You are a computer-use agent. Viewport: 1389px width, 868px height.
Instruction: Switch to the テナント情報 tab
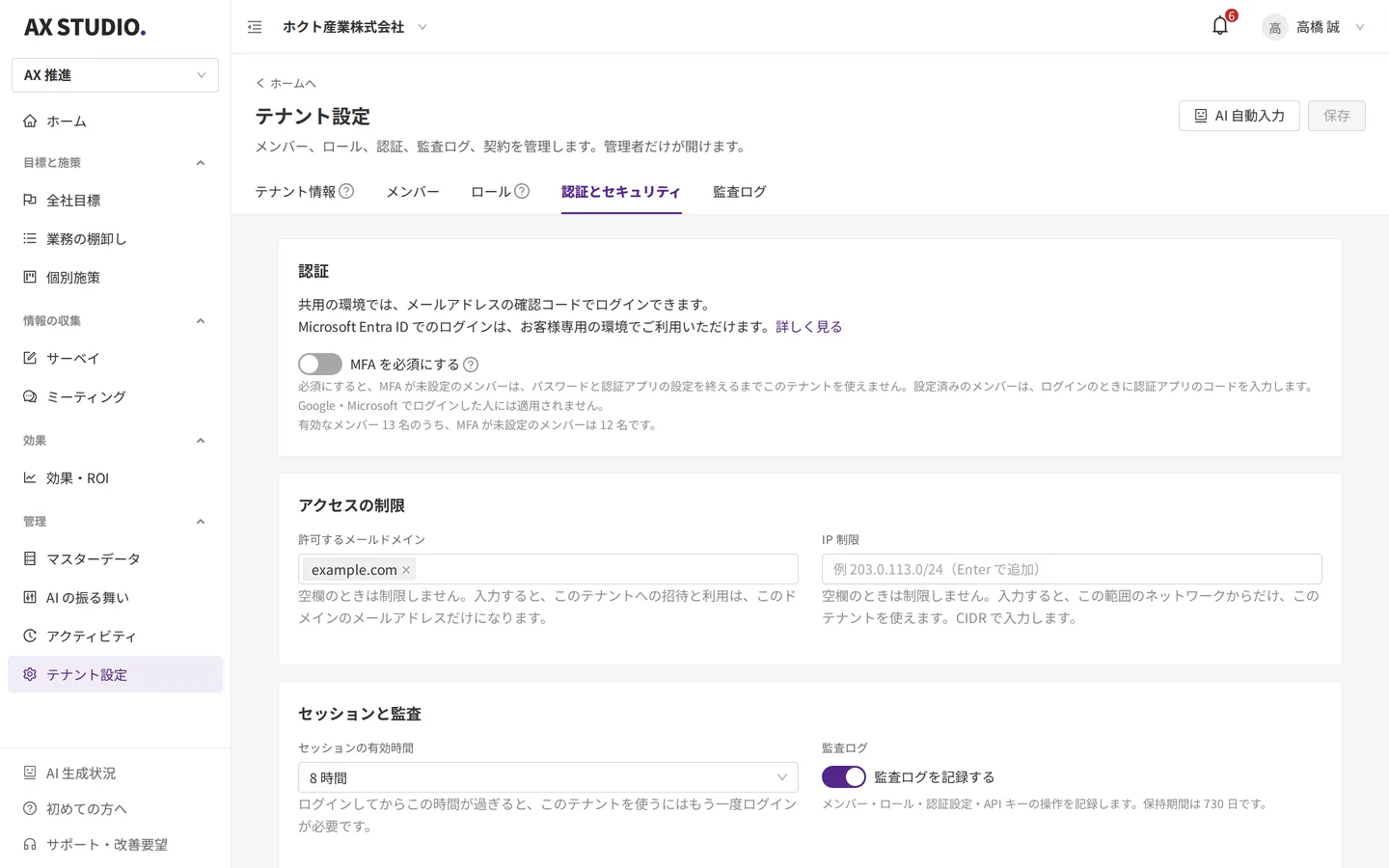point(295,192)
